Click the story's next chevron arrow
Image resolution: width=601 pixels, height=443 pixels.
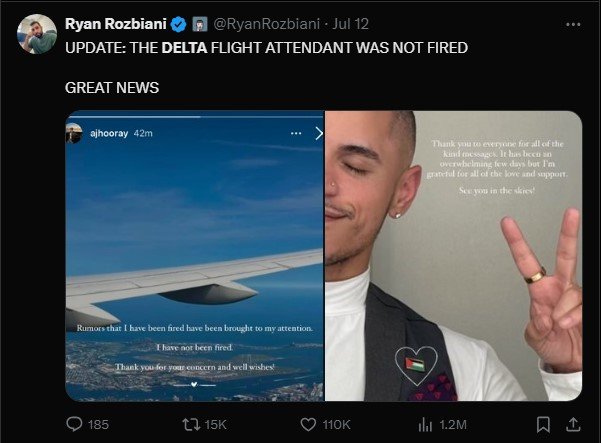tap(318, 132)
